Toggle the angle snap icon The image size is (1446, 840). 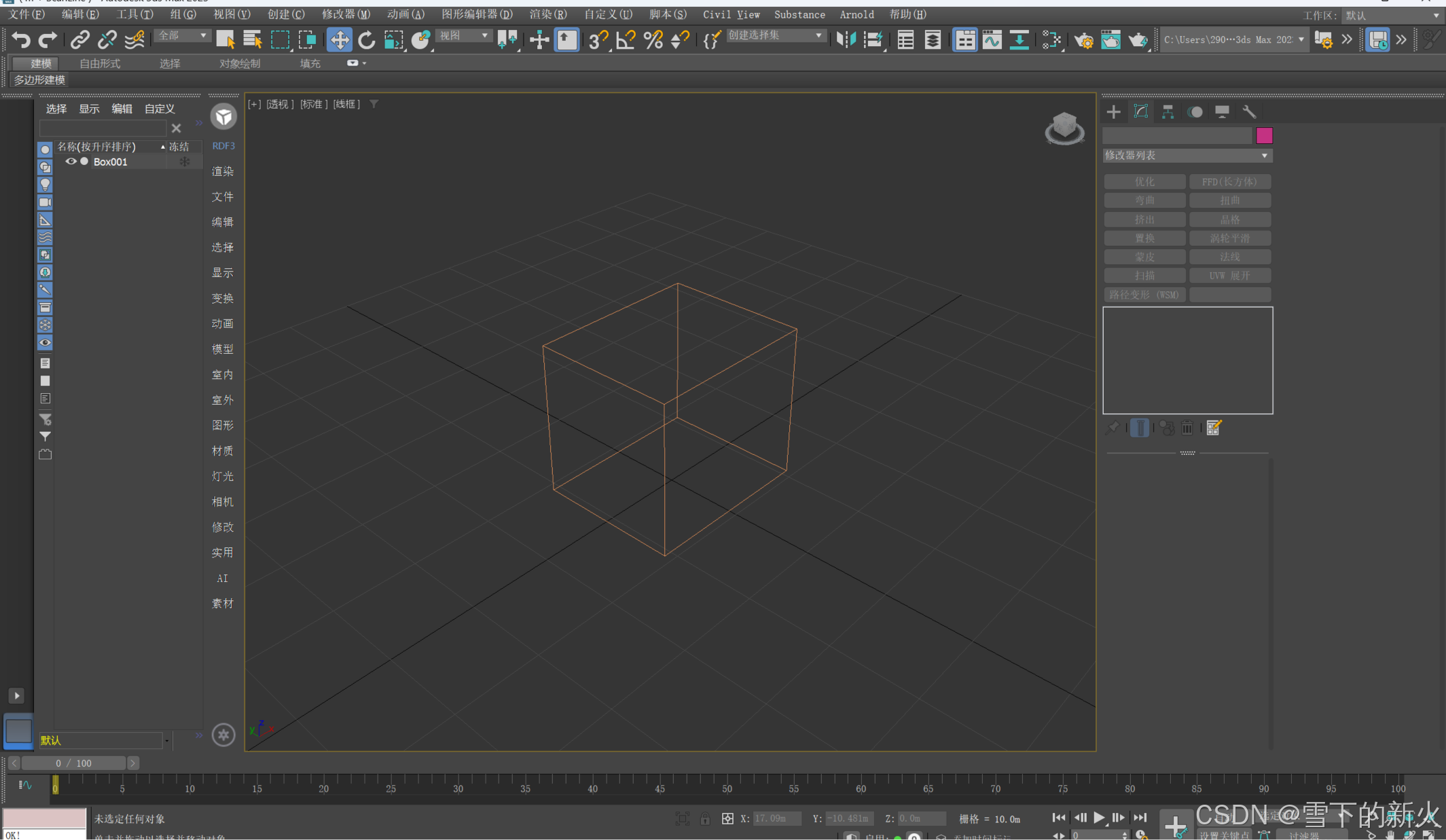(x=626, y=40)
